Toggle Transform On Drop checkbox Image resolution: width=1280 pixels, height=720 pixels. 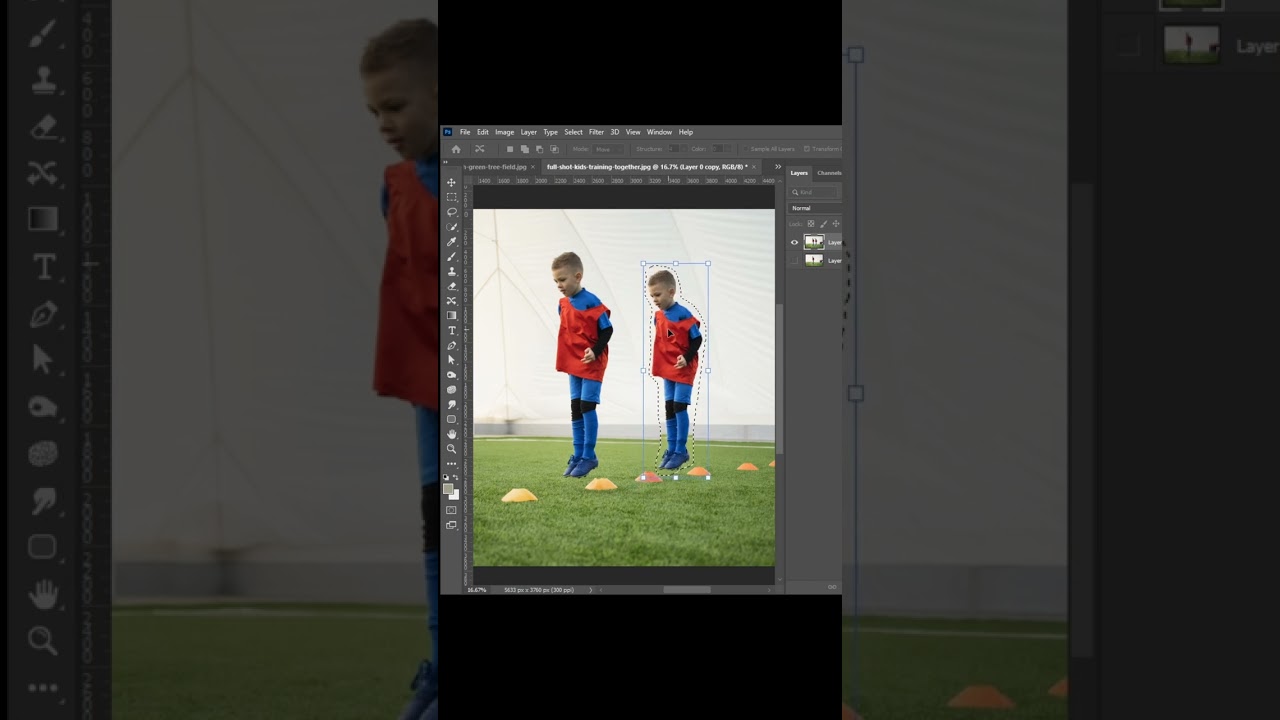pyautogui.click(x=807, y=149)
